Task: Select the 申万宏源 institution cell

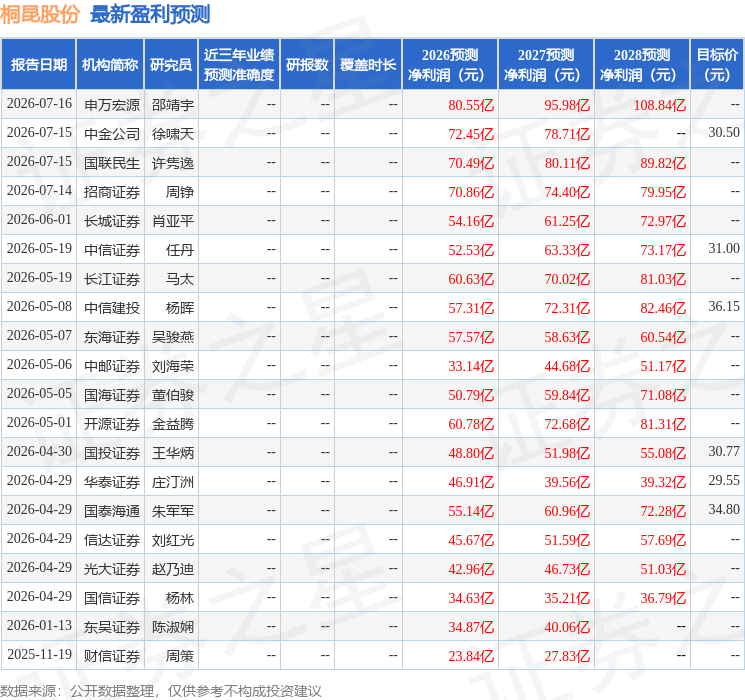Action: pyautogui.click(x=112, y=105)
